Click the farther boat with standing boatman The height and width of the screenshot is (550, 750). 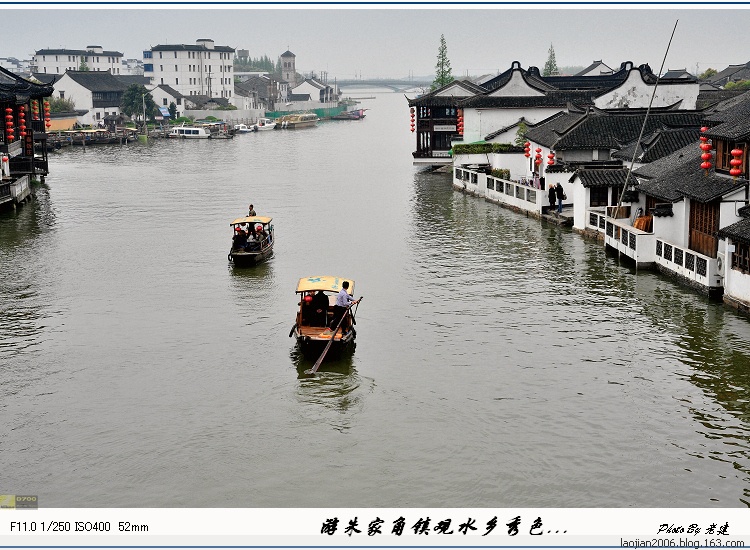(x=252, y=240)
